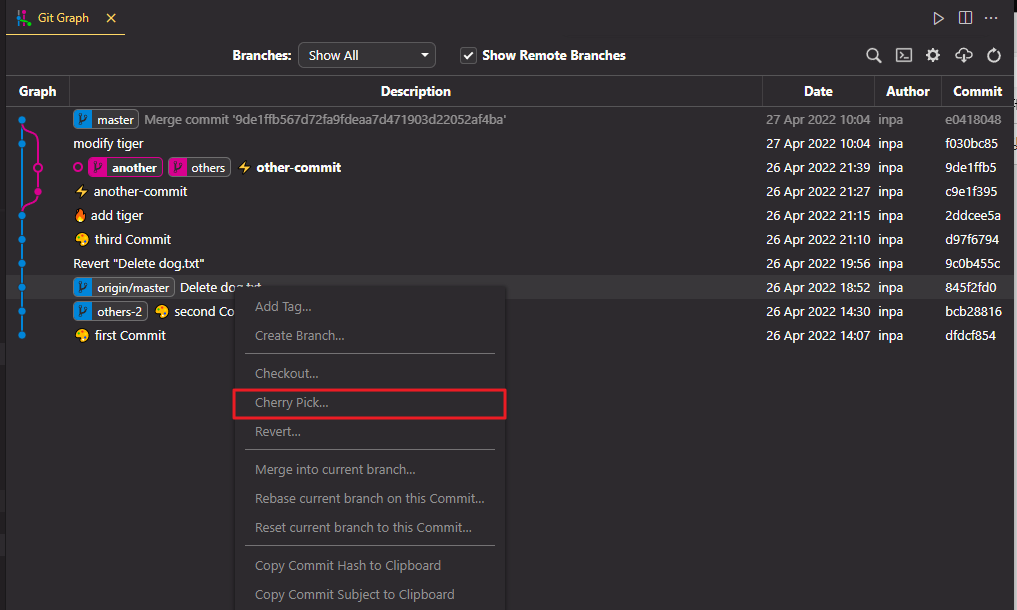Click the Author column header
Viewport: 1017px width, 610px height.
click(x=908, y=92)
